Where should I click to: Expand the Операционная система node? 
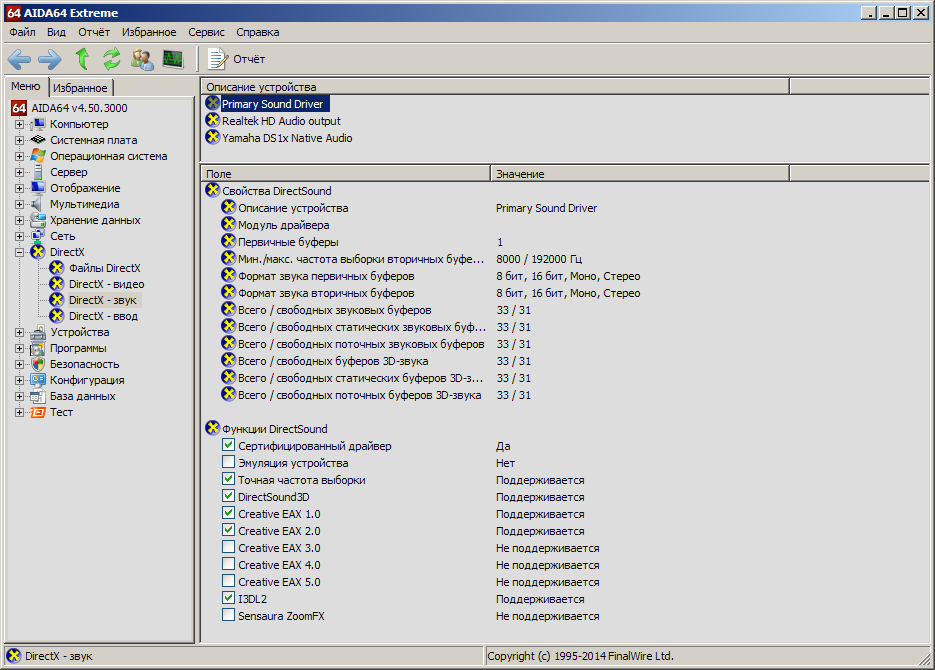coord(20,157)
